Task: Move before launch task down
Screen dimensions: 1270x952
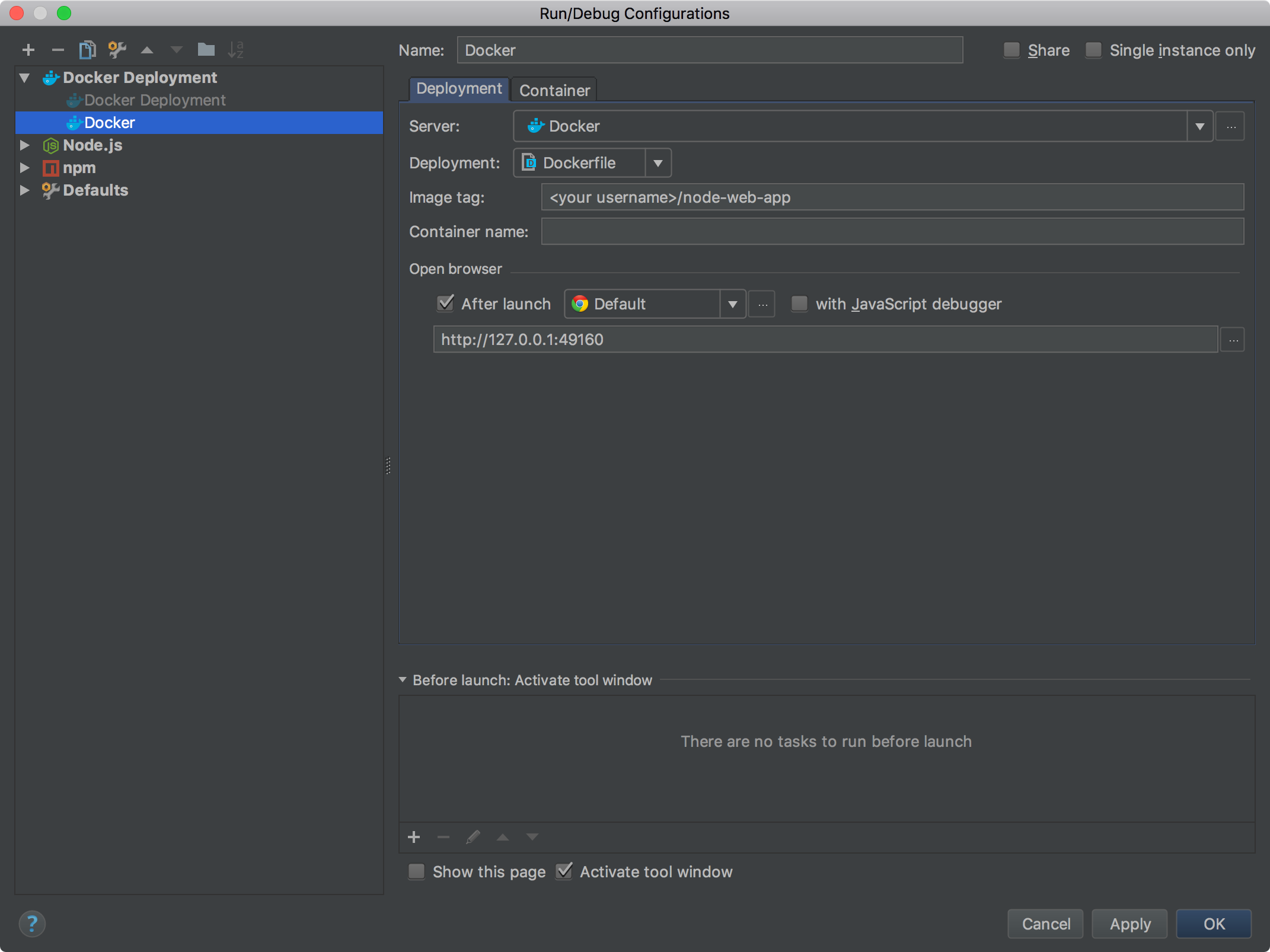Action: 532,837
